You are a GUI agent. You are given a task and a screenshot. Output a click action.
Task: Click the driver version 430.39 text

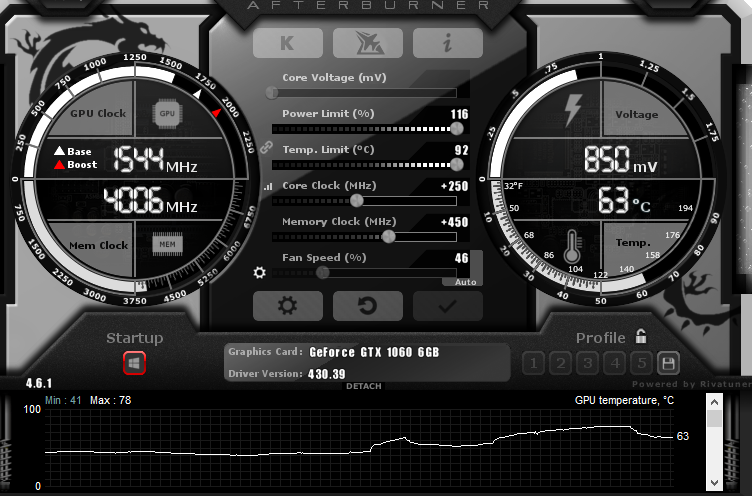click(327, 374)
